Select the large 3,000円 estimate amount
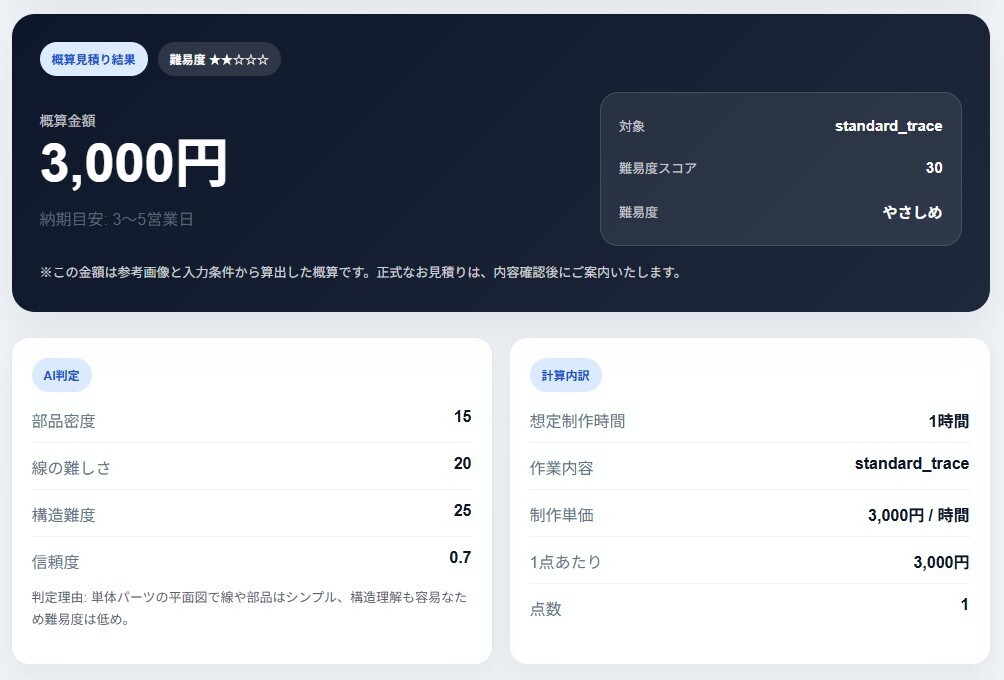1004x680 pixels. (x=134, y=163)
